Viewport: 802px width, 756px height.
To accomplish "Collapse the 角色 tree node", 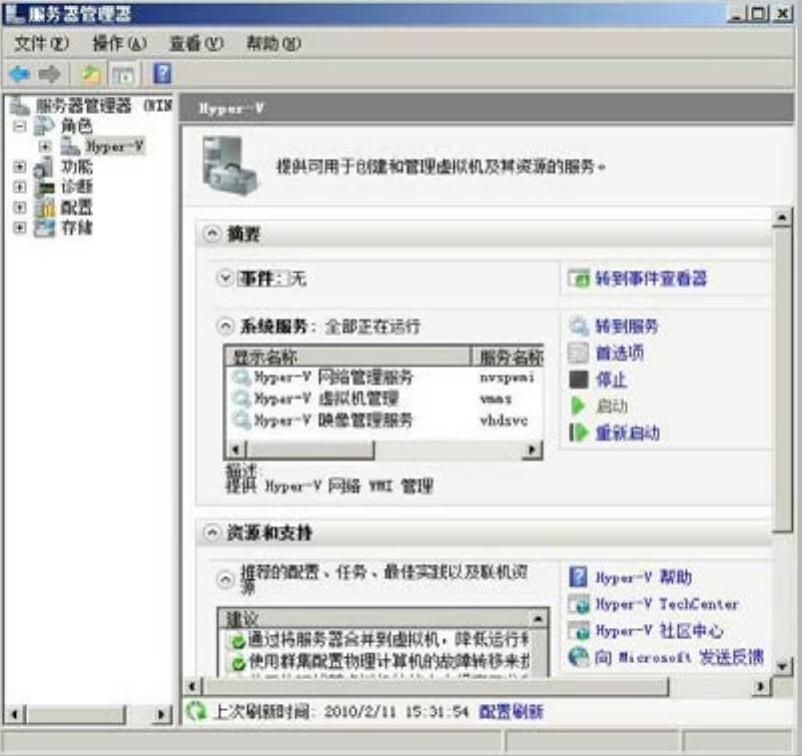I will [x=19, y=126].
